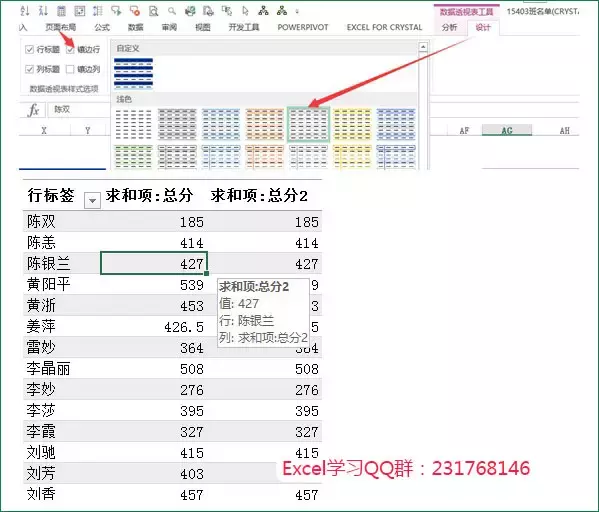This screenshot has width=599, height=512.
Task: Click the small magnifier zoom icon
Action: point(172,11)
